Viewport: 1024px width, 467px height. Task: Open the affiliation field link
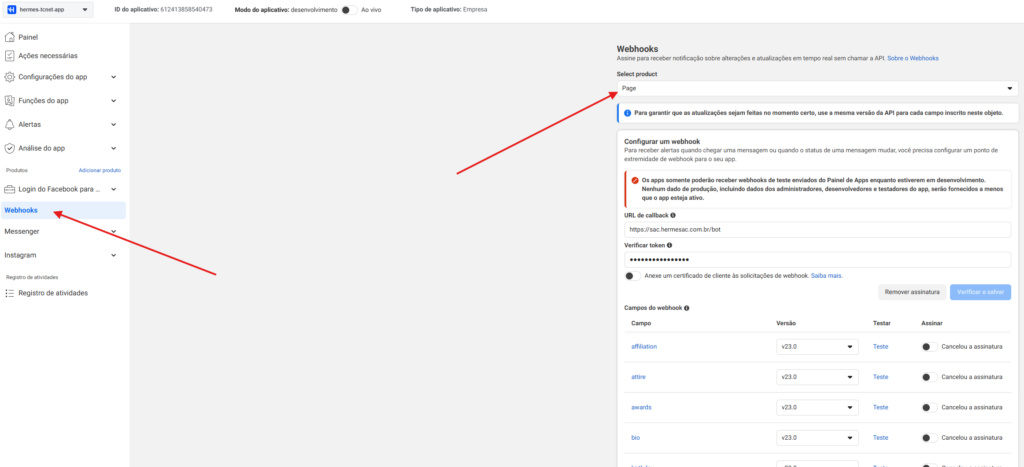tap(644, 346)
